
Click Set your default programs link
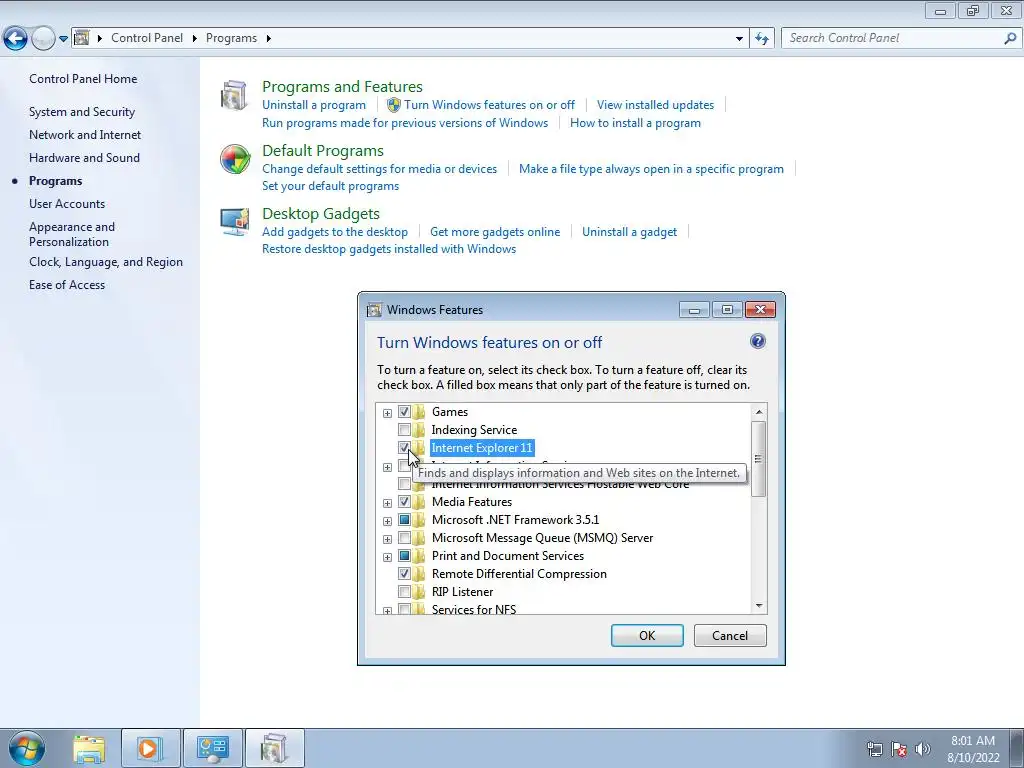[x=330, y=186]
